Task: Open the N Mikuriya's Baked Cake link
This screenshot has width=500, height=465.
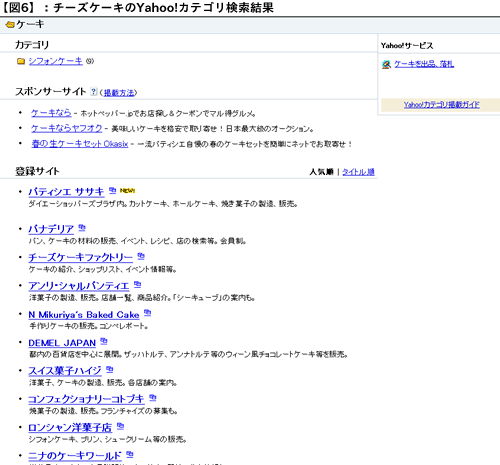Action: (84, 314)
